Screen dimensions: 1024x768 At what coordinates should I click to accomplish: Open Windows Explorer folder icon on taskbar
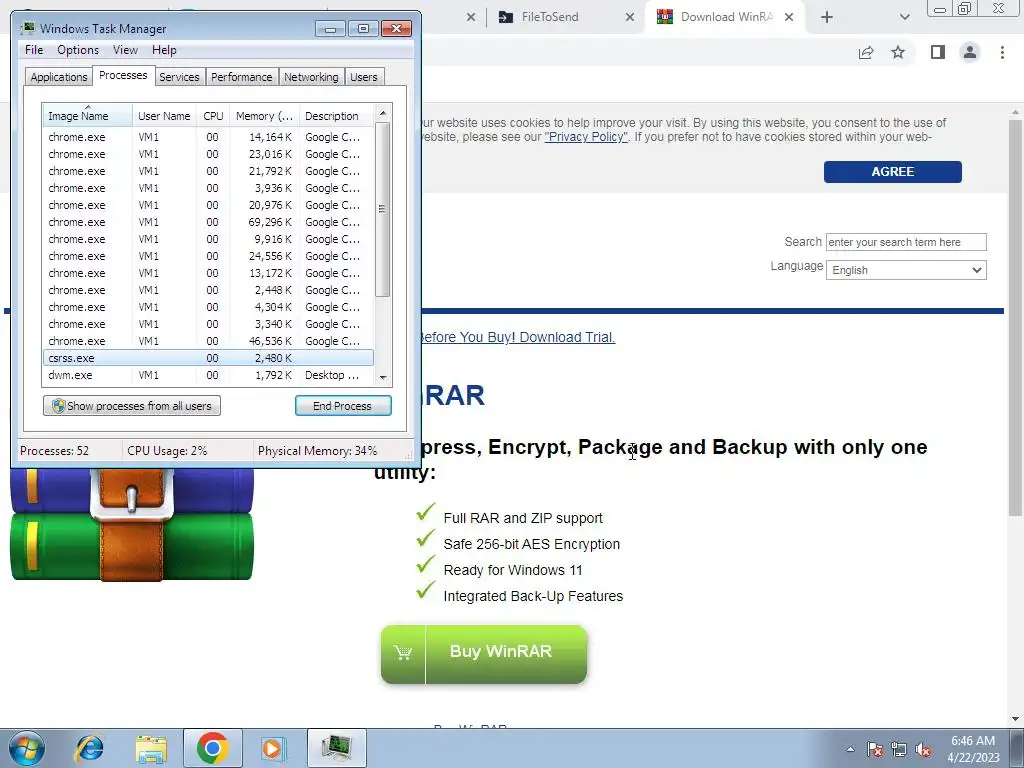coord(151,748)
